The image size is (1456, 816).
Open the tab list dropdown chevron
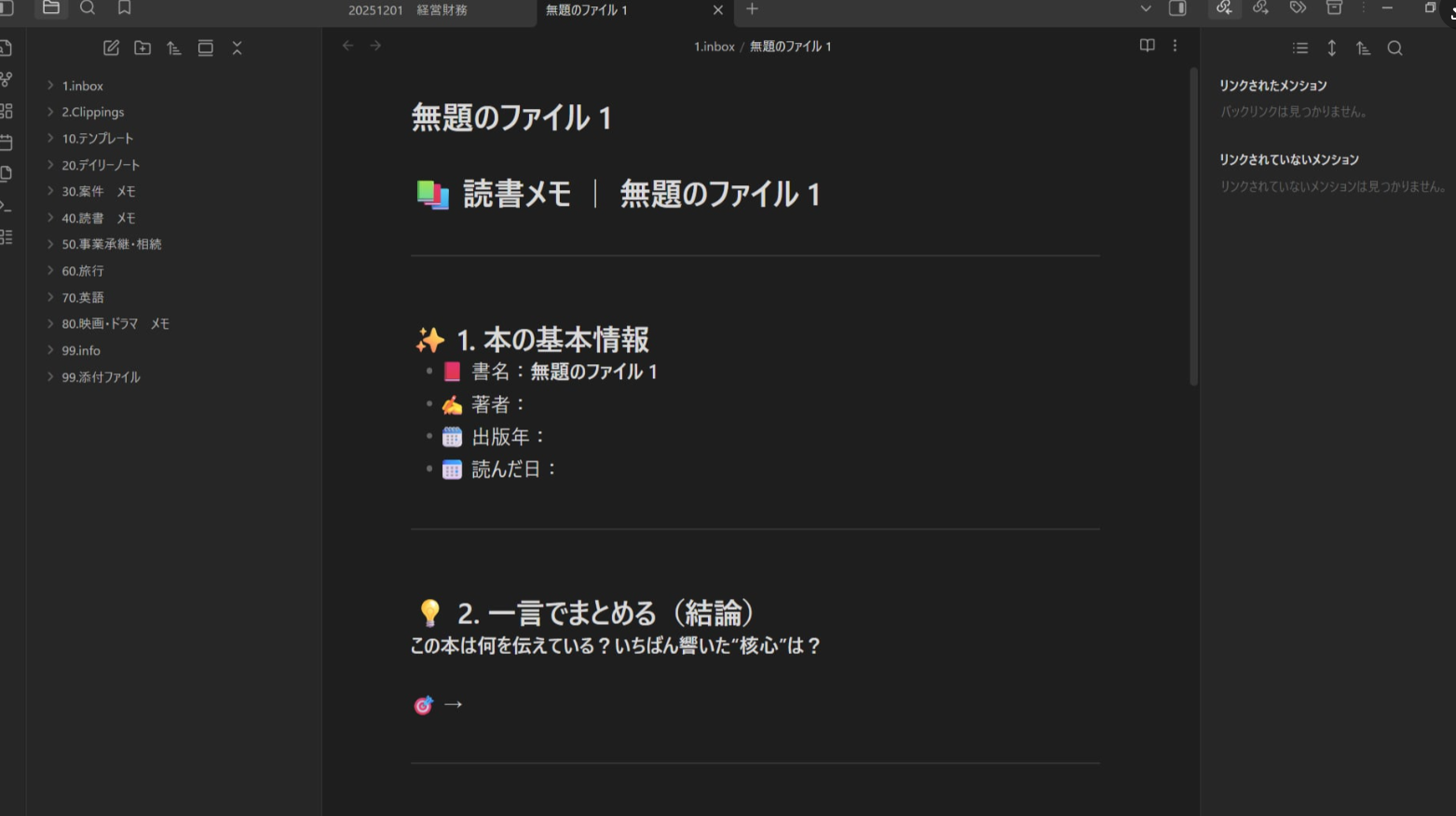[1146, 8]
